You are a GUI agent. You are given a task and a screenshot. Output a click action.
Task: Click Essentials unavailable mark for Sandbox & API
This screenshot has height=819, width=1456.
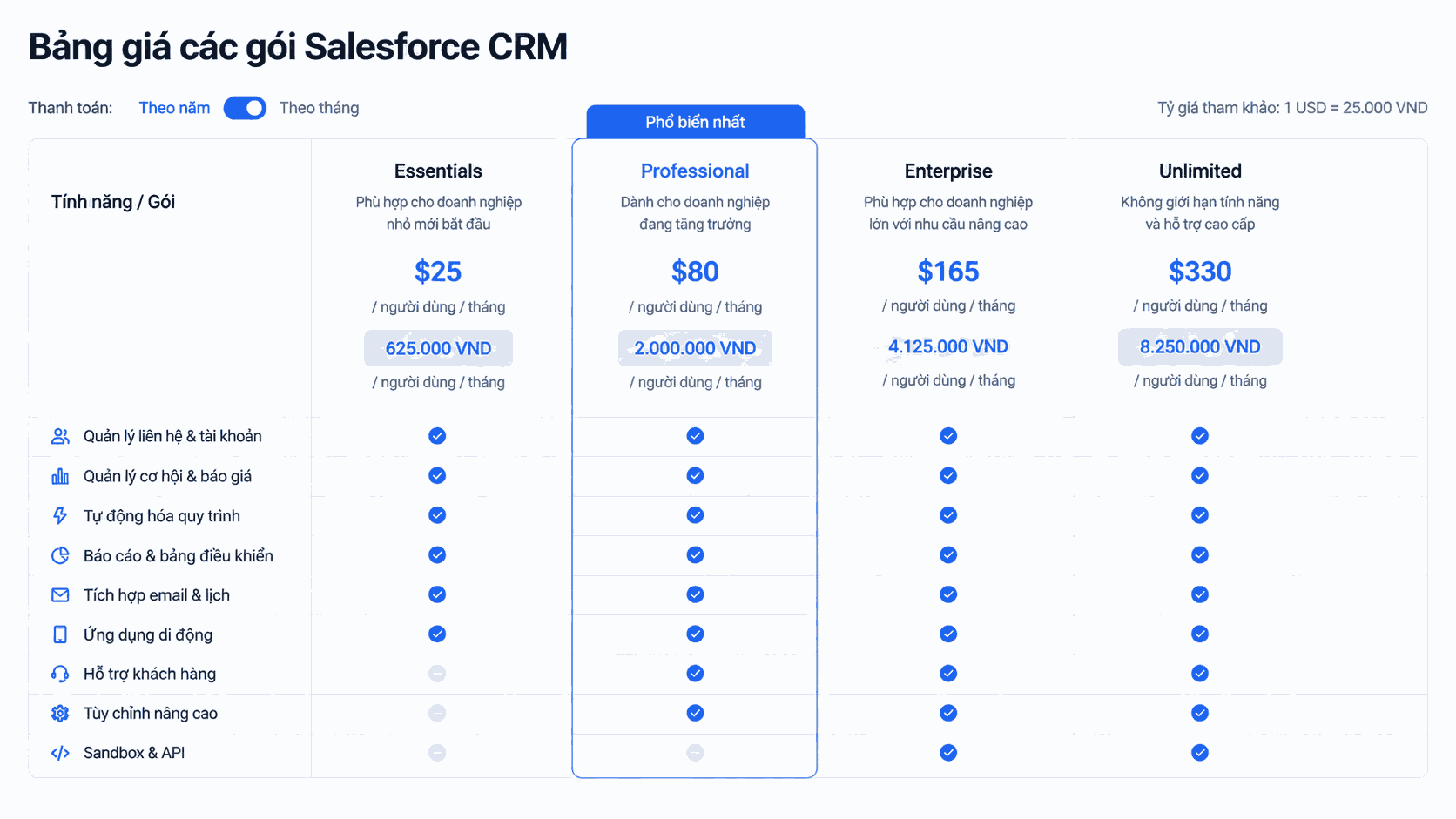437,753
